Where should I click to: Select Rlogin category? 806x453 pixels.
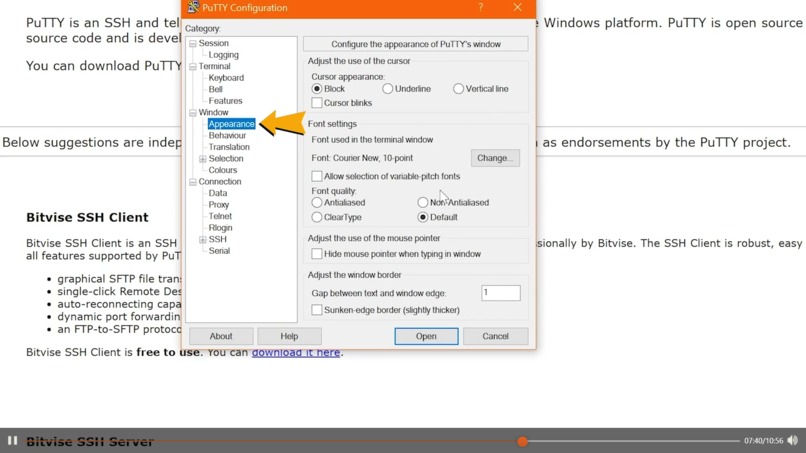[220, 228]
